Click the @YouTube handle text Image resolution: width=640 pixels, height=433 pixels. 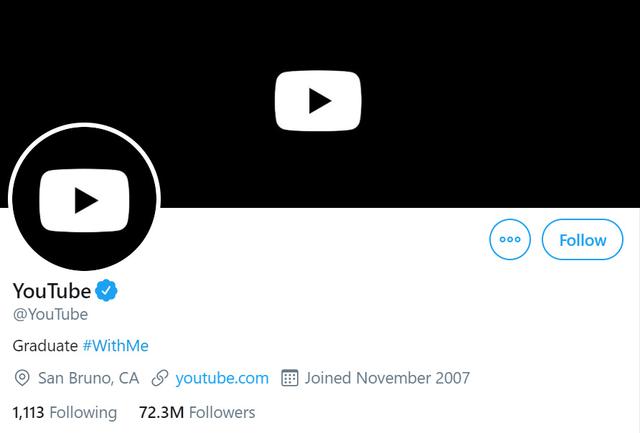click(x=50, y=314)
